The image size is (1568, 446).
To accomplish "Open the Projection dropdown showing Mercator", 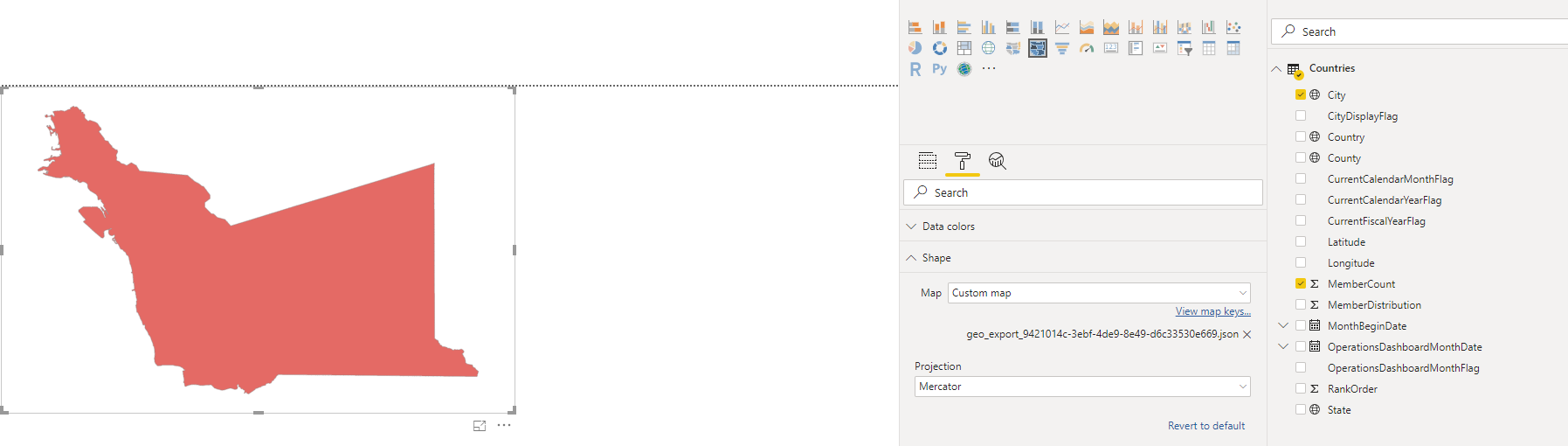I will click(x=1082, y=387).
